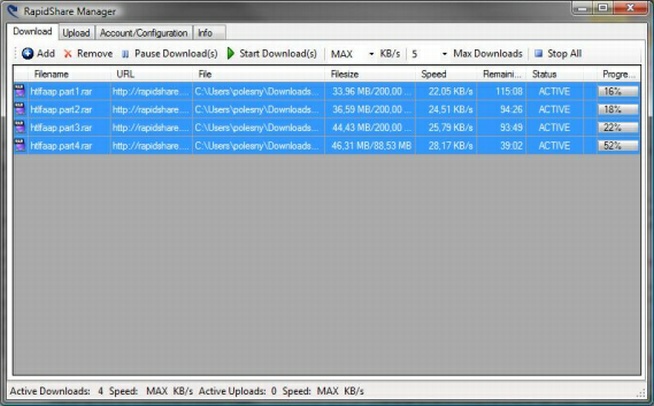Click the Add button label

click(46, 53)
